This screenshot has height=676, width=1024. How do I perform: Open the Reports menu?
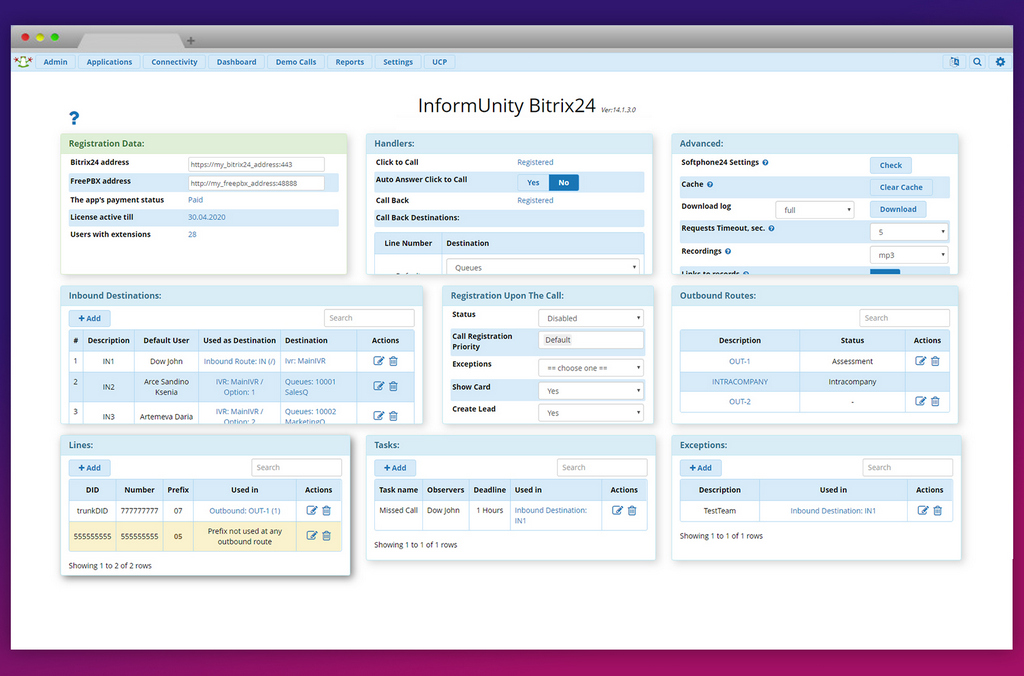pos(349,62)
